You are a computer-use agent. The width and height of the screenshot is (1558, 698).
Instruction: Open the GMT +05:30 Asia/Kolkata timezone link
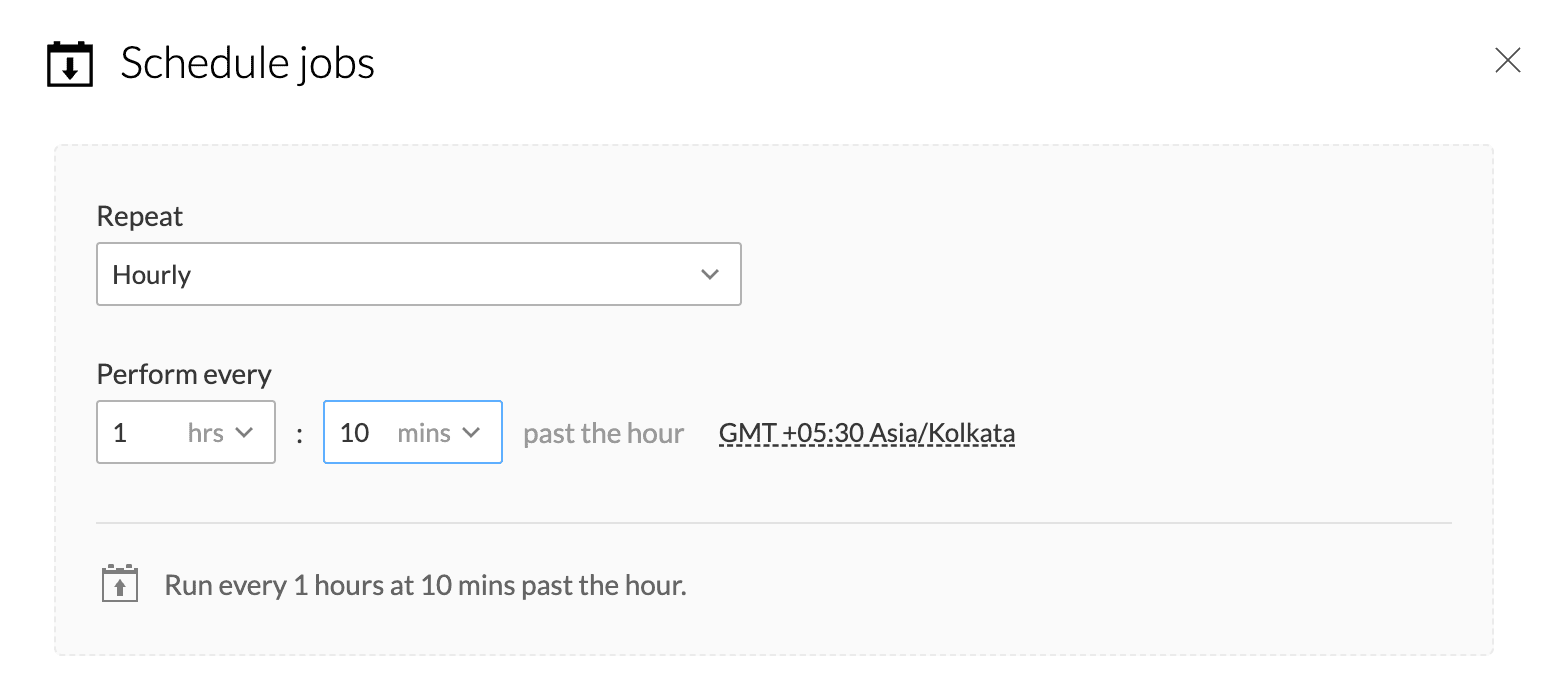coord(866,433)
